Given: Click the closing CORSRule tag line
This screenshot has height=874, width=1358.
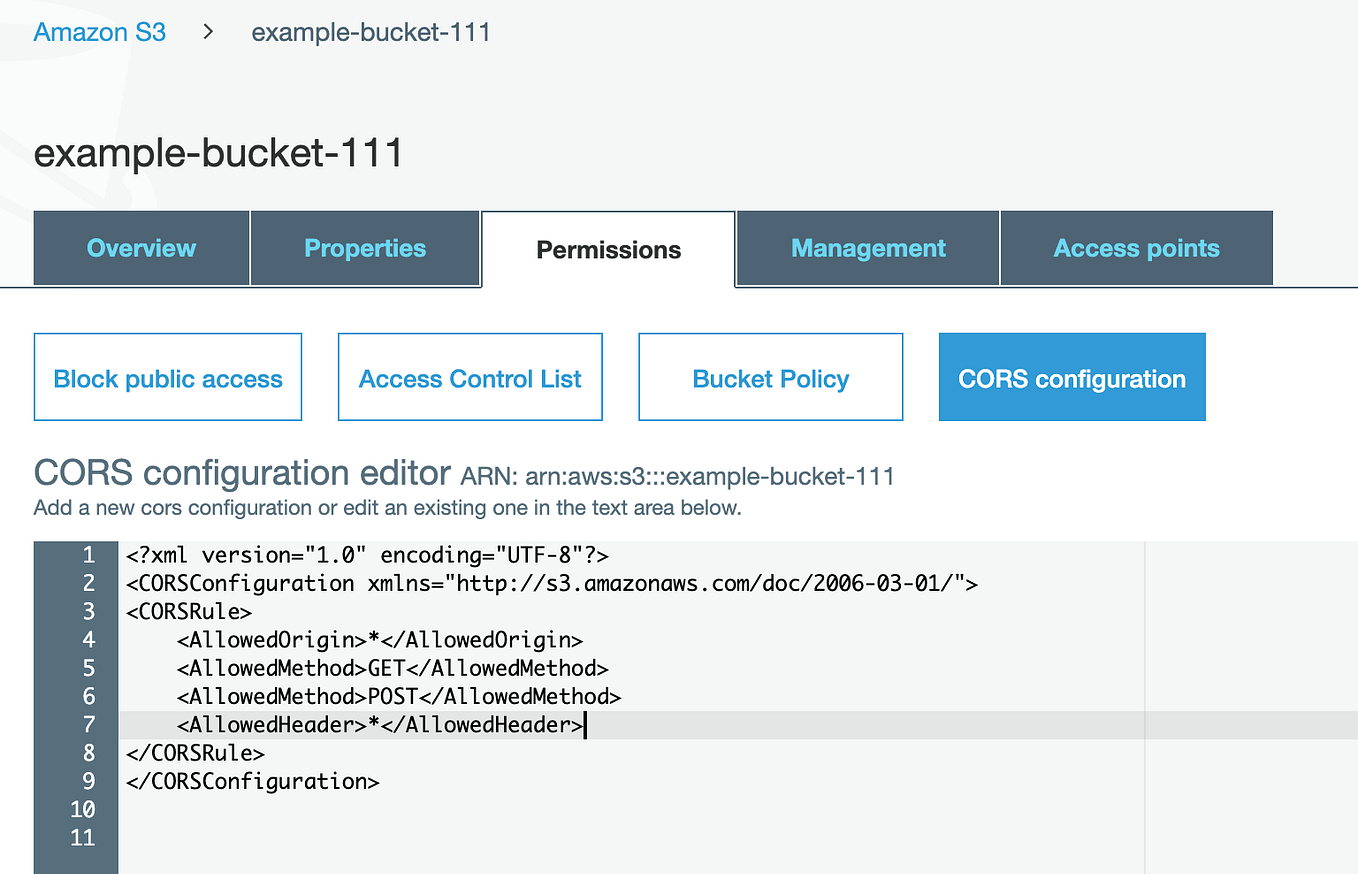Looking at the screenshot, I should click(193, 753).
